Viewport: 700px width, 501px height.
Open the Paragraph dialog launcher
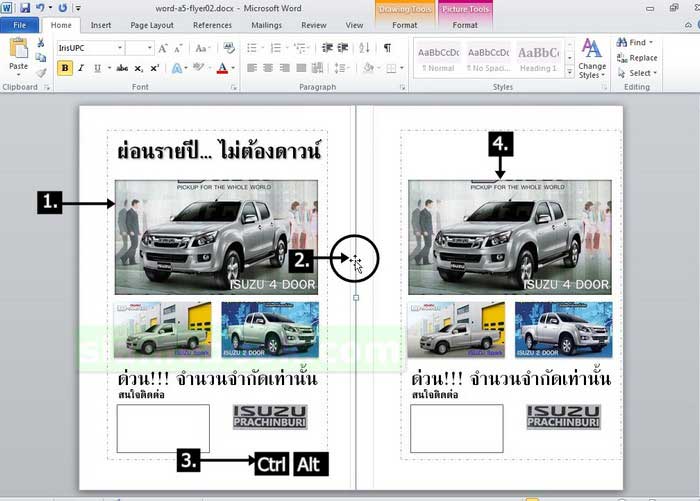click(402, 88)
